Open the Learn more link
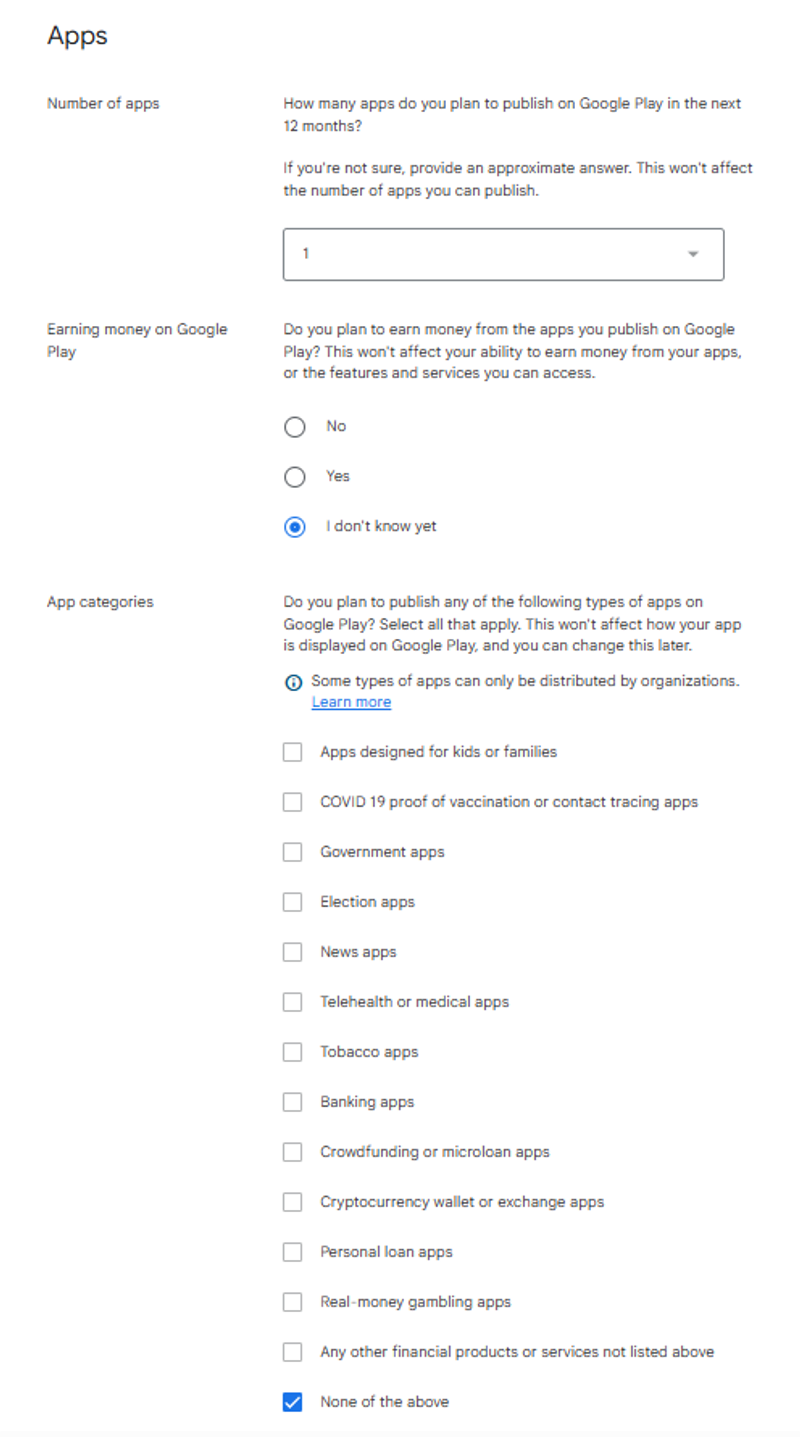This screenshot has width=800, height=1437. click(x=351, y=701)
